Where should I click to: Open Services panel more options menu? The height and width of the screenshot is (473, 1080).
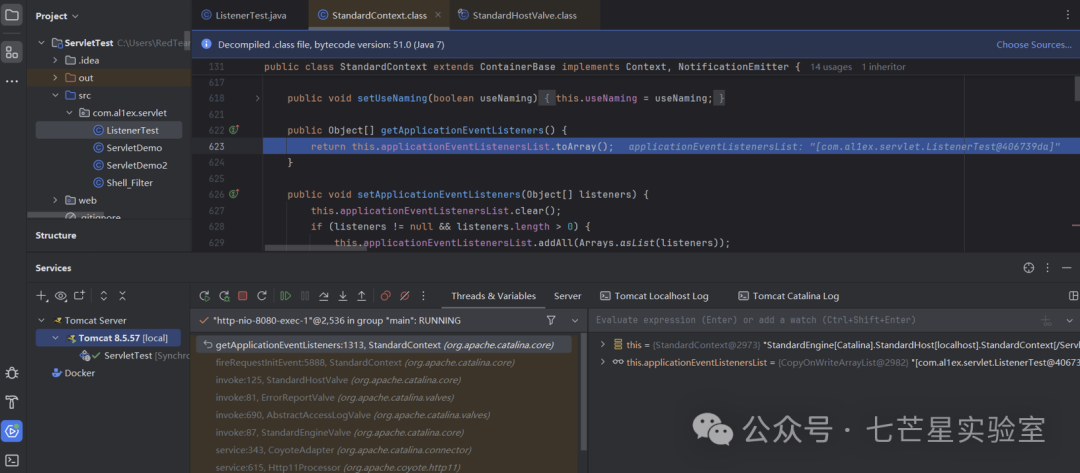(x=1048, y=268)
